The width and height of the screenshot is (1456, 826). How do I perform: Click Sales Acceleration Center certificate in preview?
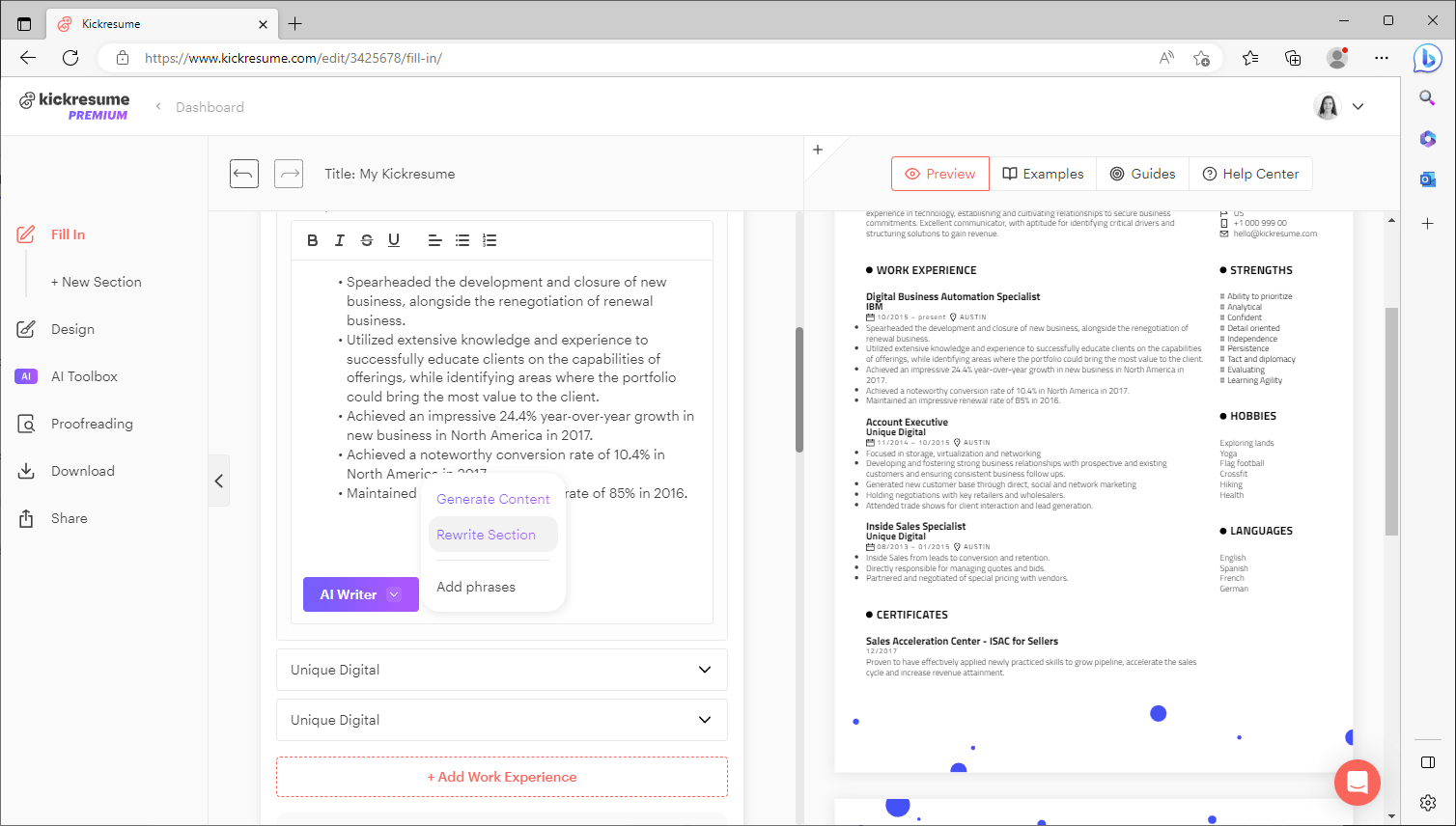point(962,641)
